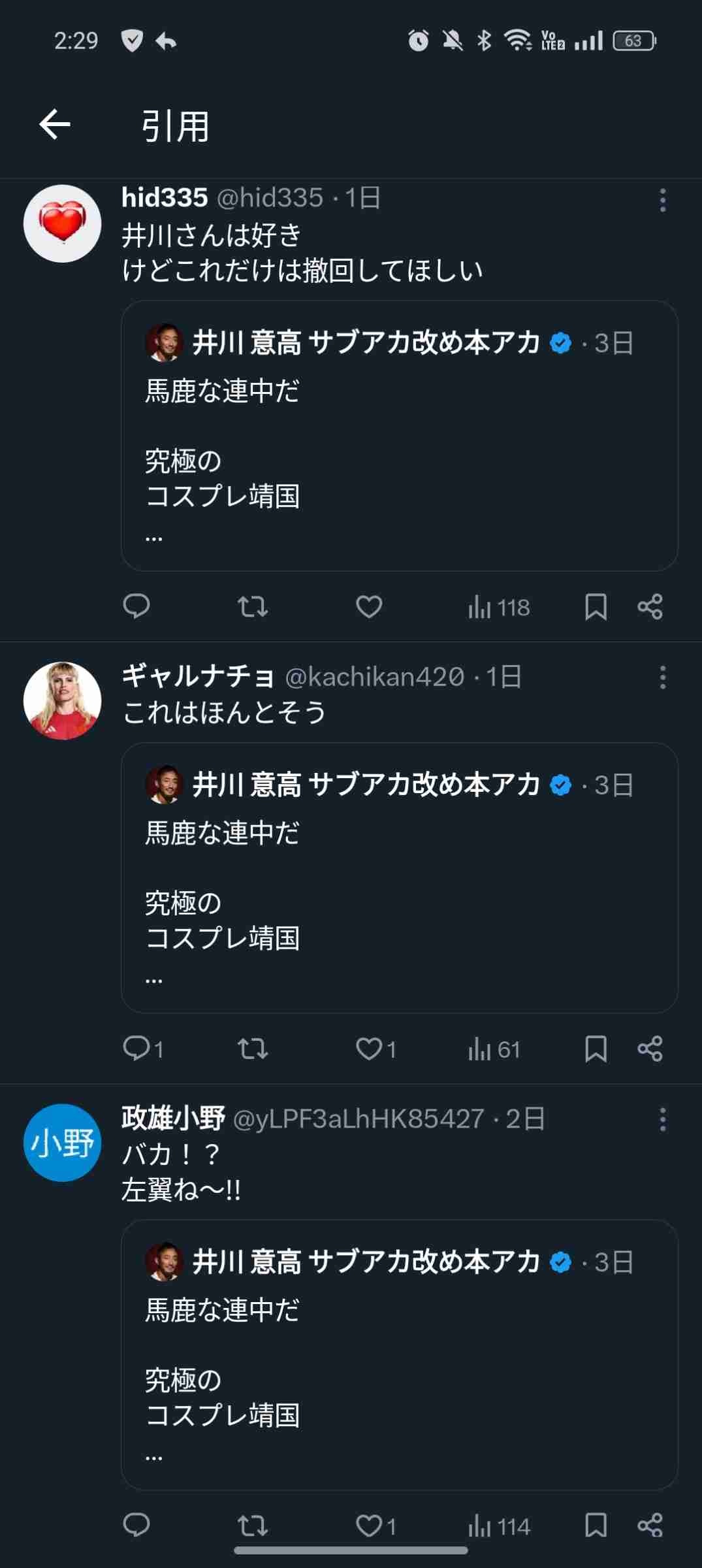
Task: Open more options for hid335's post
Action: [663, 200]
